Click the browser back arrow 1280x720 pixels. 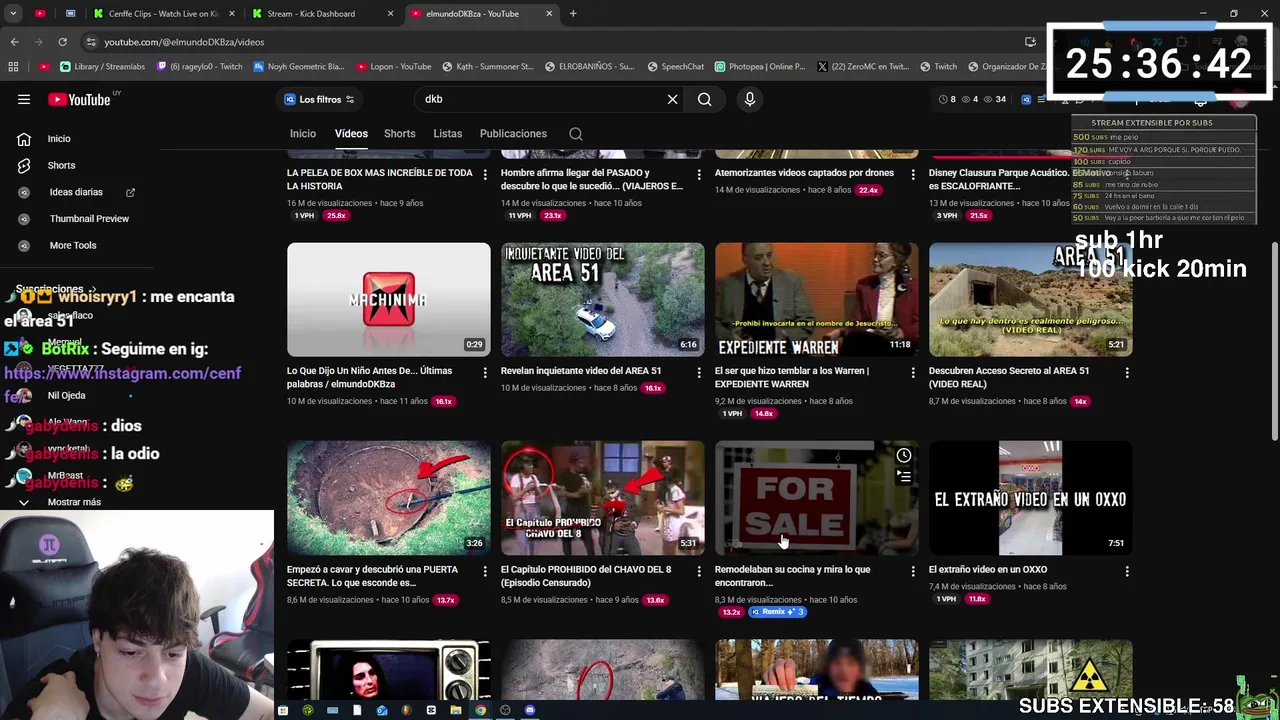[x=15, y=42]
